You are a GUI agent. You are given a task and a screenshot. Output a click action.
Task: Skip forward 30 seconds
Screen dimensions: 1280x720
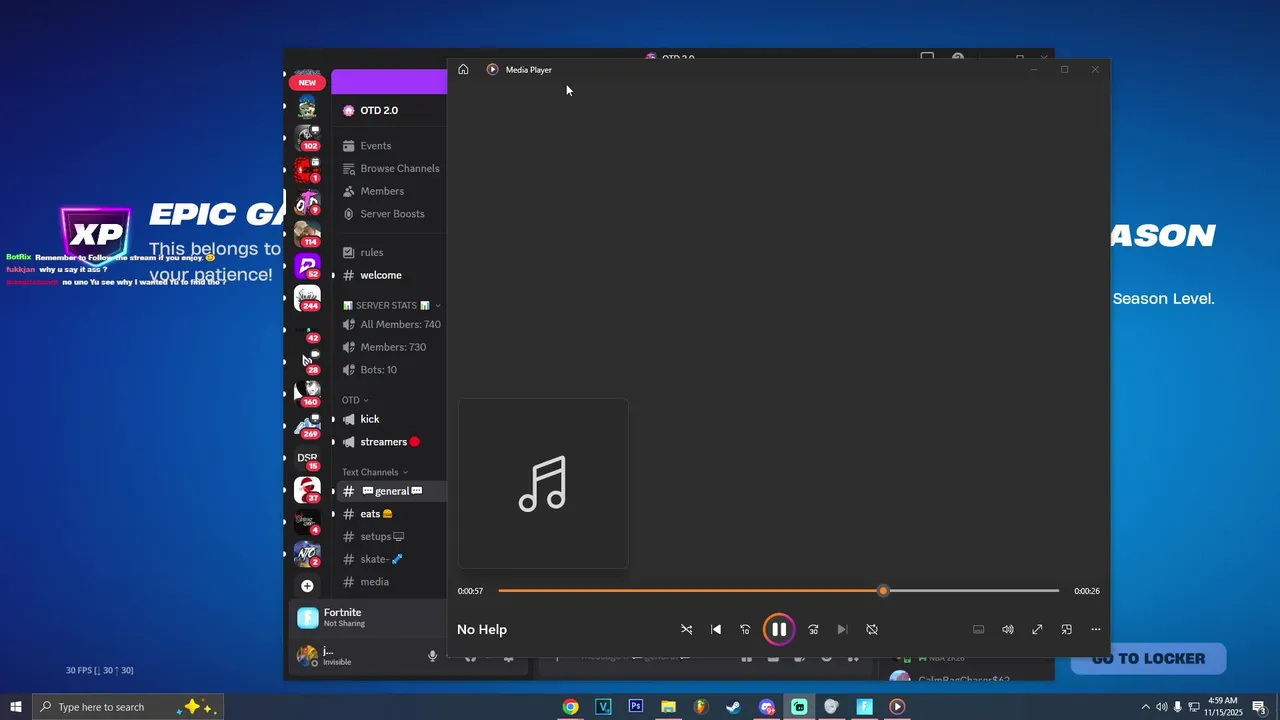pyautogui.click(x=813, y=629)
